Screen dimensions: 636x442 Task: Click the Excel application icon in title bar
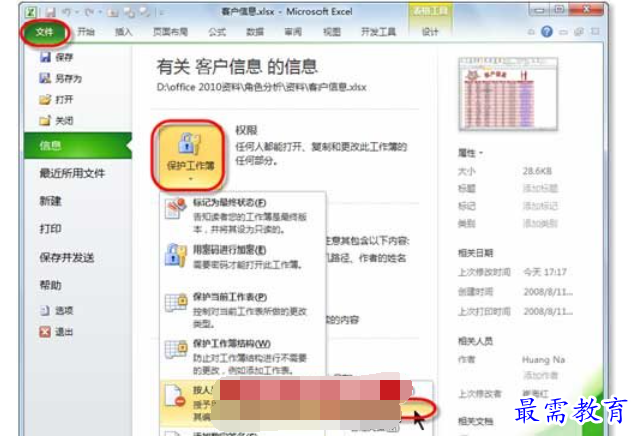click(x=32, y=12)
